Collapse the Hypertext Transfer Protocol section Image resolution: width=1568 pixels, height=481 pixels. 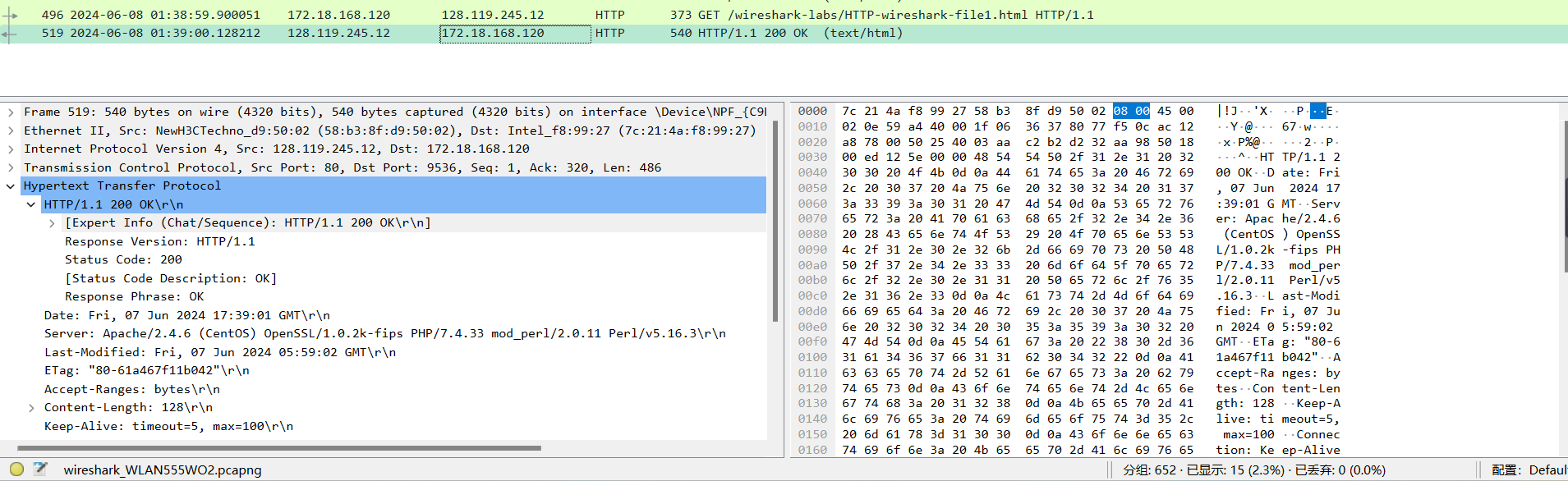tap(11, 186)
